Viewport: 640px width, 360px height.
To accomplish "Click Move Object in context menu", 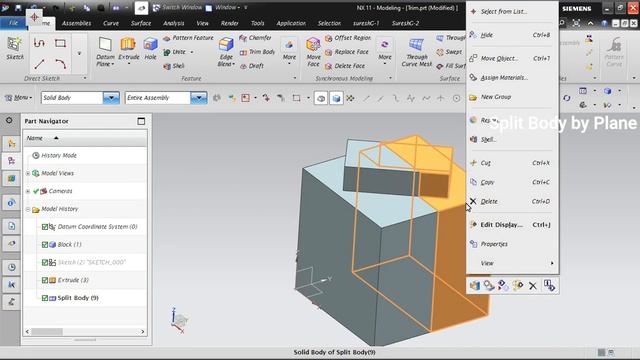I will click(512, 58).
